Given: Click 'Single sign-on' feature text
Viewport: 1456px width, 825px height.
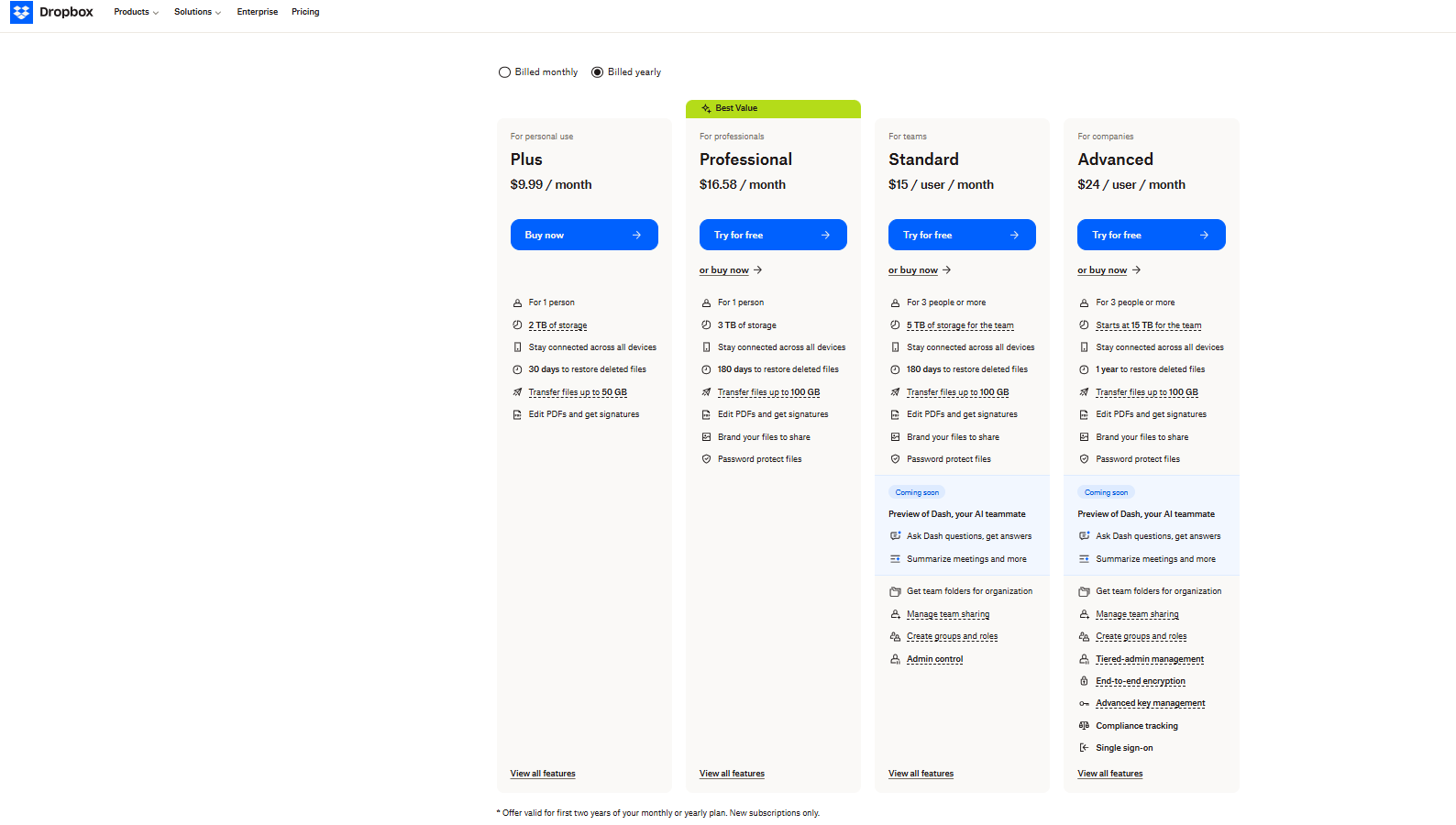Looking at the screenshot, I should pyautogui.click(x=1124, y=748).
